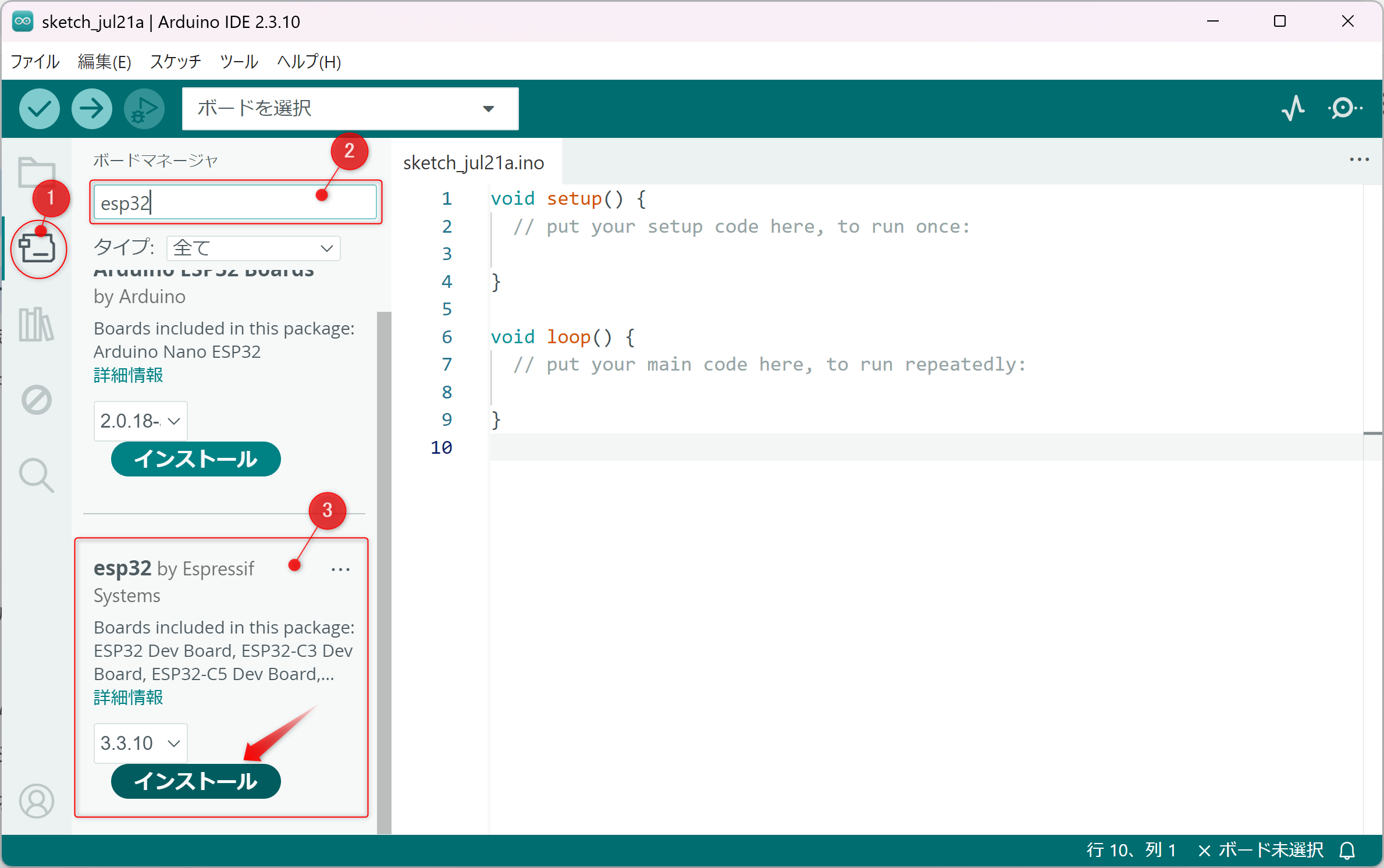The width and height of the screenshot is (1384, 868).
Task: Open the ボードを選択 board selector dropdown
Action: click(x=350, y=109)
